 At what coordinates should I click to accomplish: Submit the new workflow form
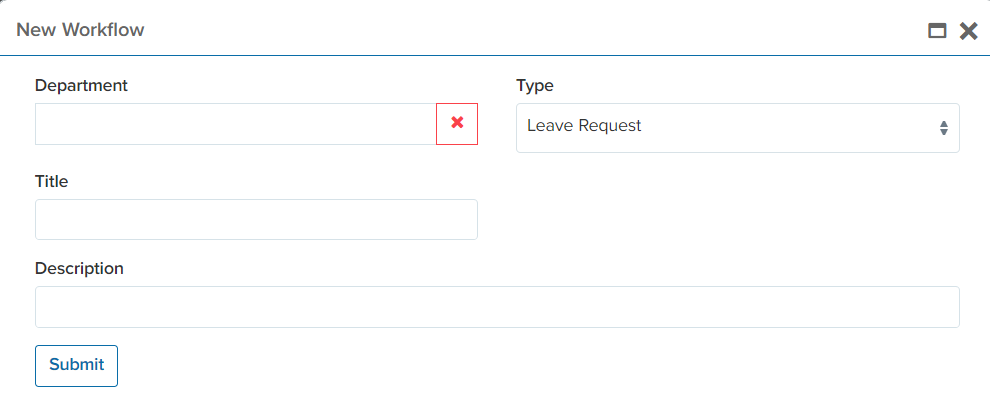coord(76,365)
